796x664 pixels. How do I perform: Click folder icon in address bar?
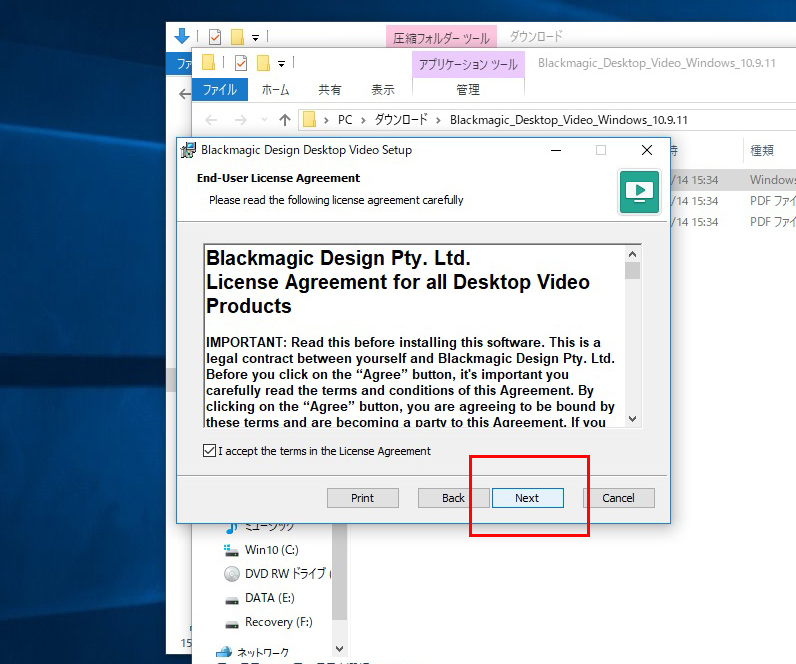point(309,119)
